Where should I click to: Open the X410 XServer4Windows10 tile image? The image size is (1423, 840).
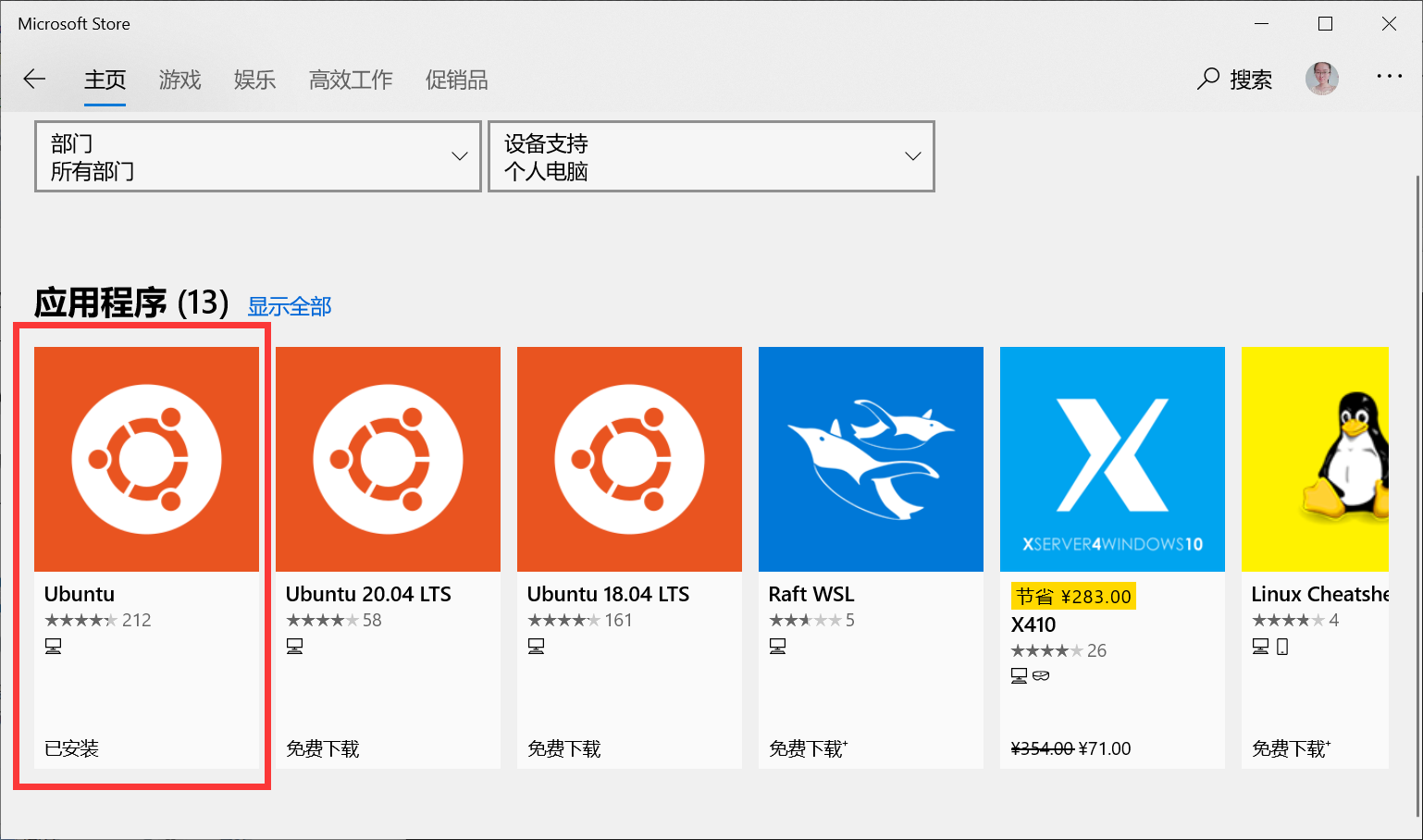pos(1112,459)
